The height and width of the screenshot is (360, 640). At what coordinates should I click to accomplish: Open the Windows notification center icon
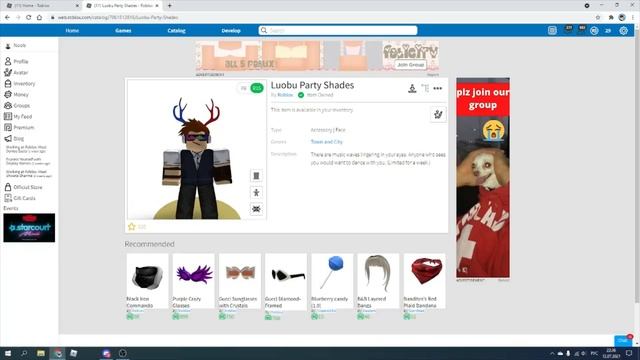629,353
